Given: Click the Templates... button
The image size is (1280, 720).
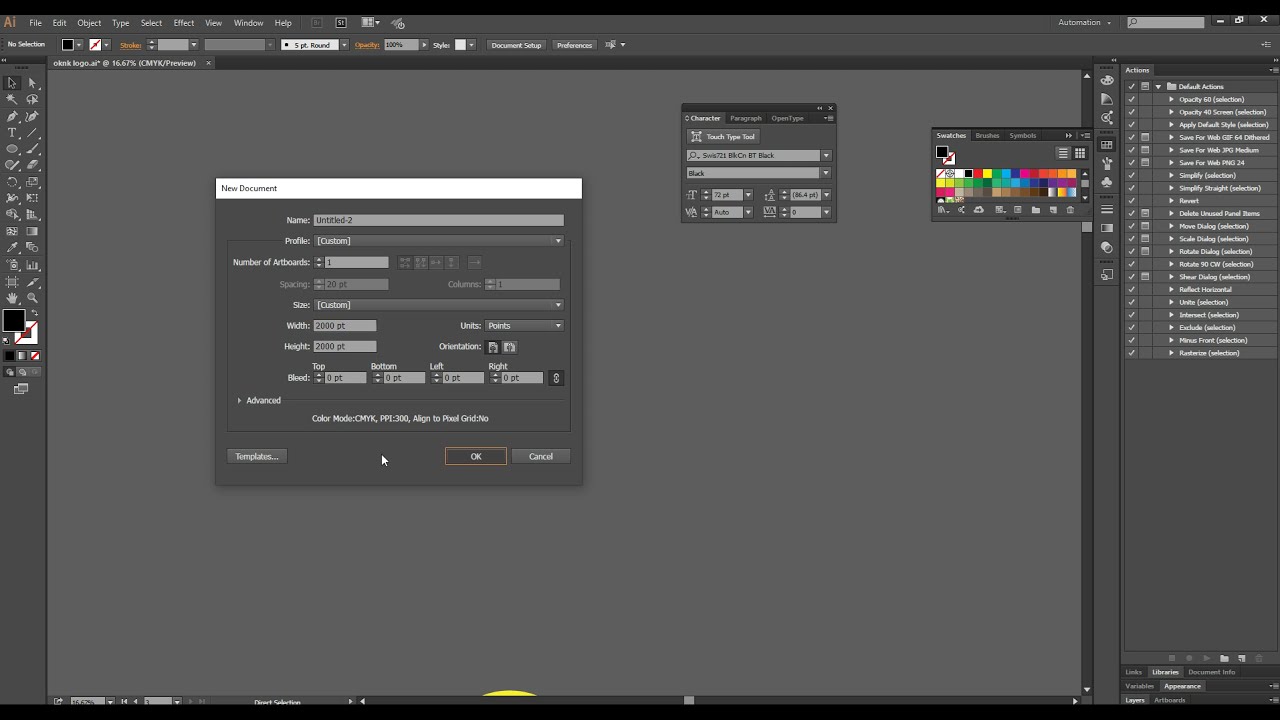Looking at the screenshot, I should click(257, 457).
